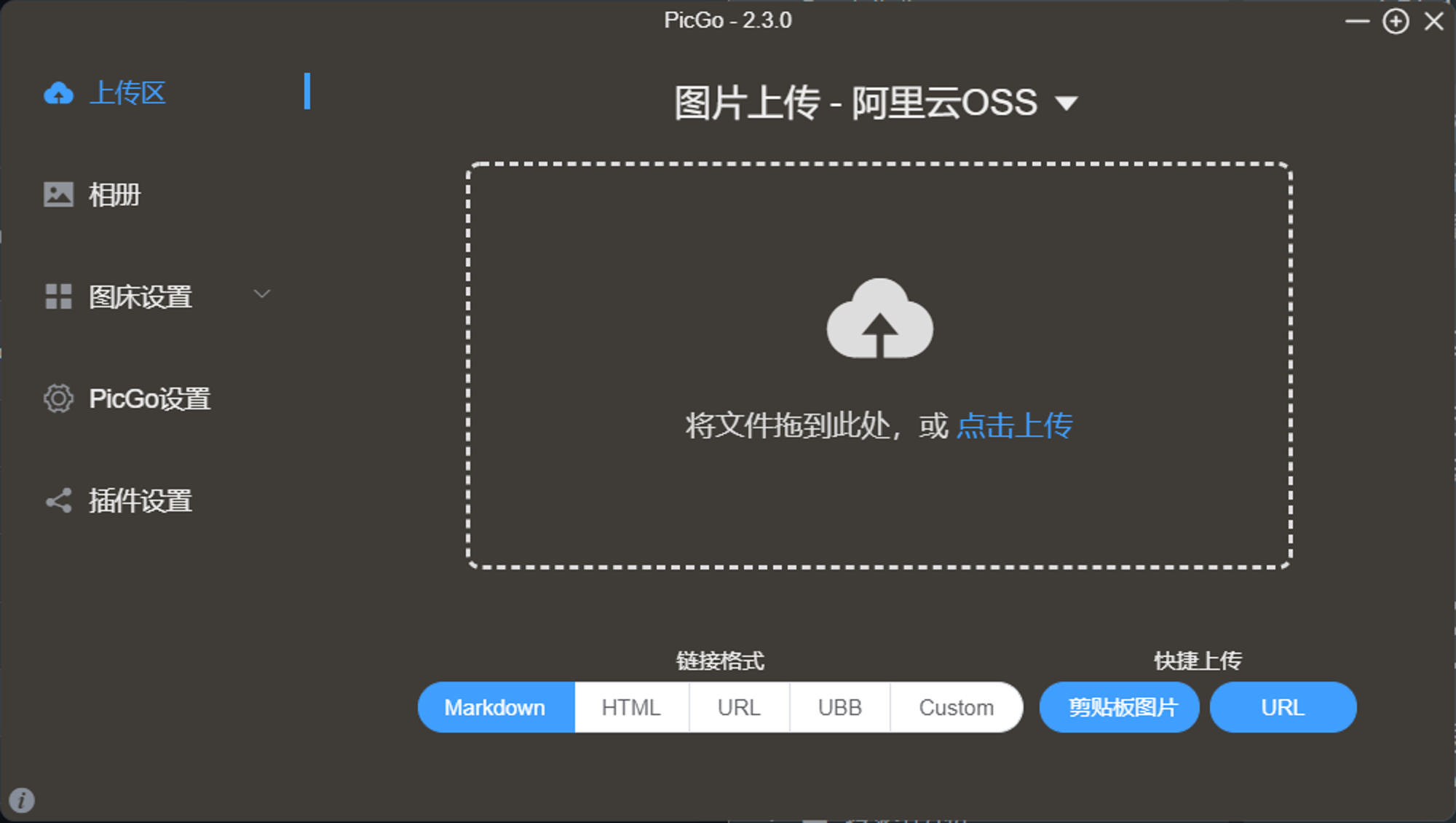The image size is (1456, 823).
Task: Click the 点击上传 link
Action: click(x=1015, y=425)
